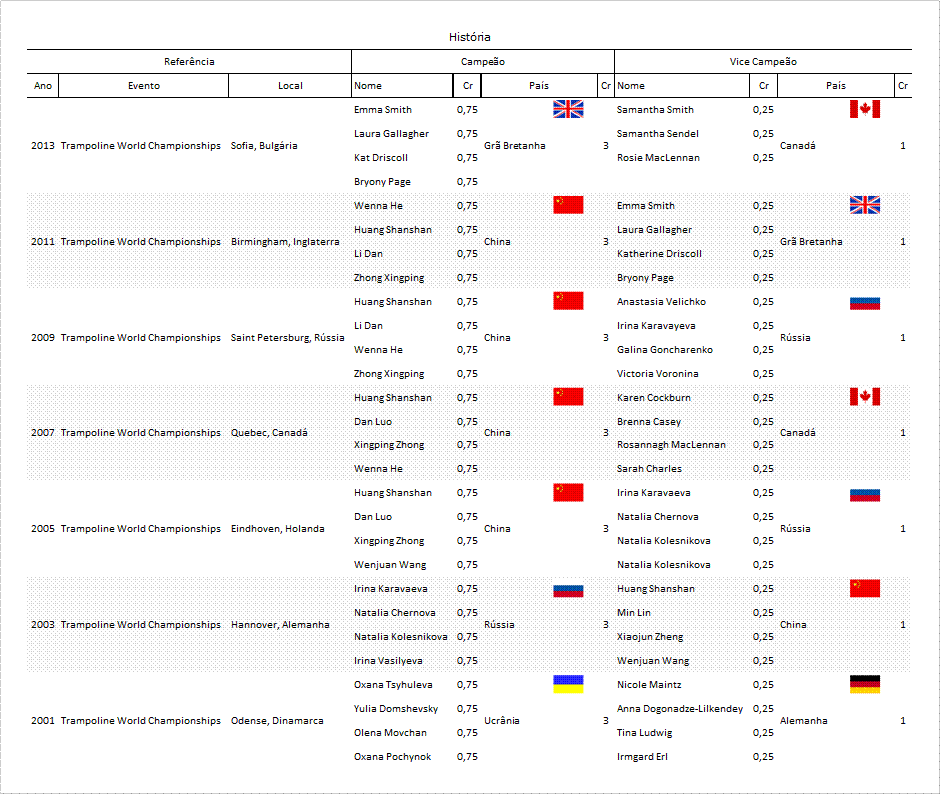
Task: Click Katherine Driscoll name cell
Action: click(x=659, y=254)
